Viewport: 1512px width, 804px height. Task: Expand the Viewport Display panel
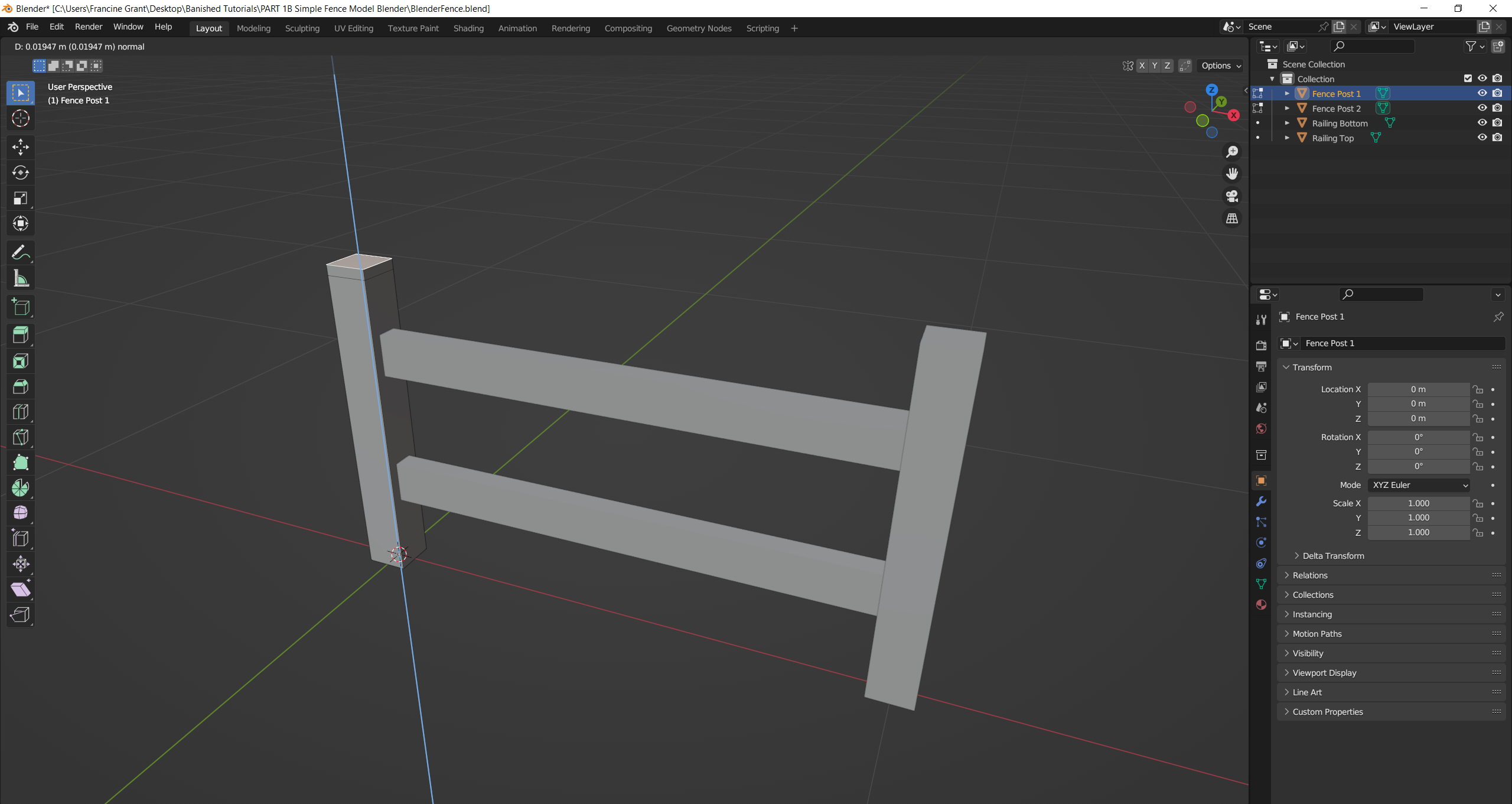[x=1324, y=673]
